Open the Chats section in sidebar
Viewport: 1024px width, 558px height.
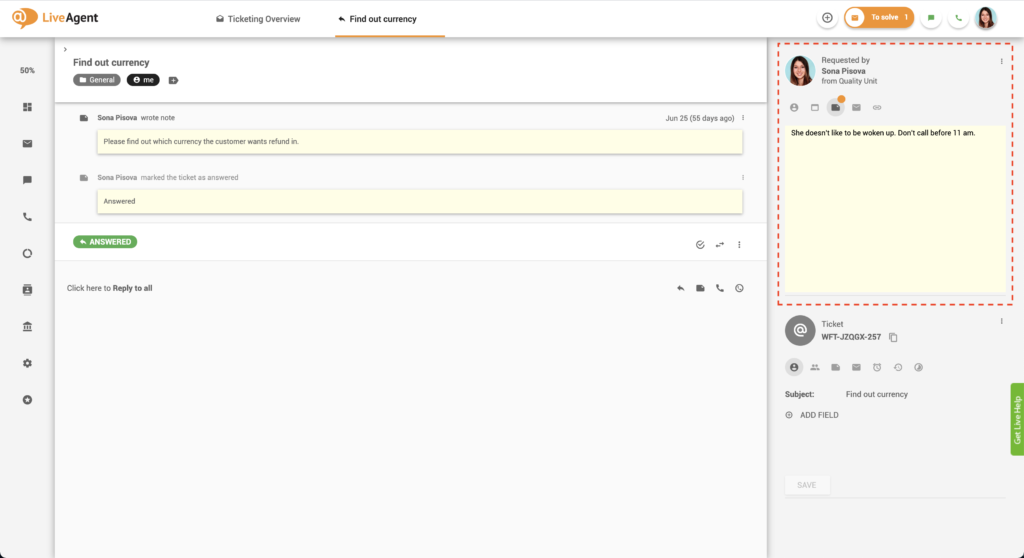coord(27,180)
